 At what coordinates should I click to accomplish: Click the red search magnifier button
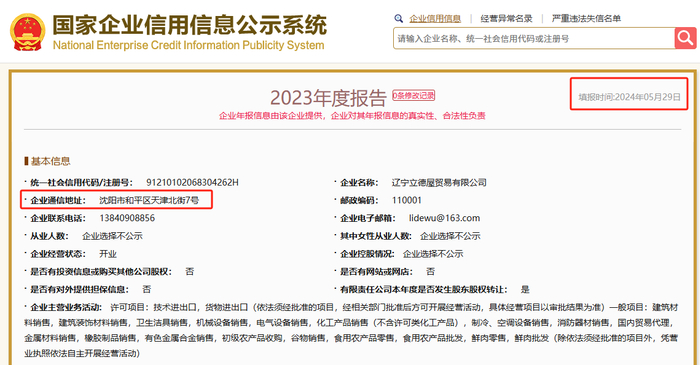[x=685, y=38]
